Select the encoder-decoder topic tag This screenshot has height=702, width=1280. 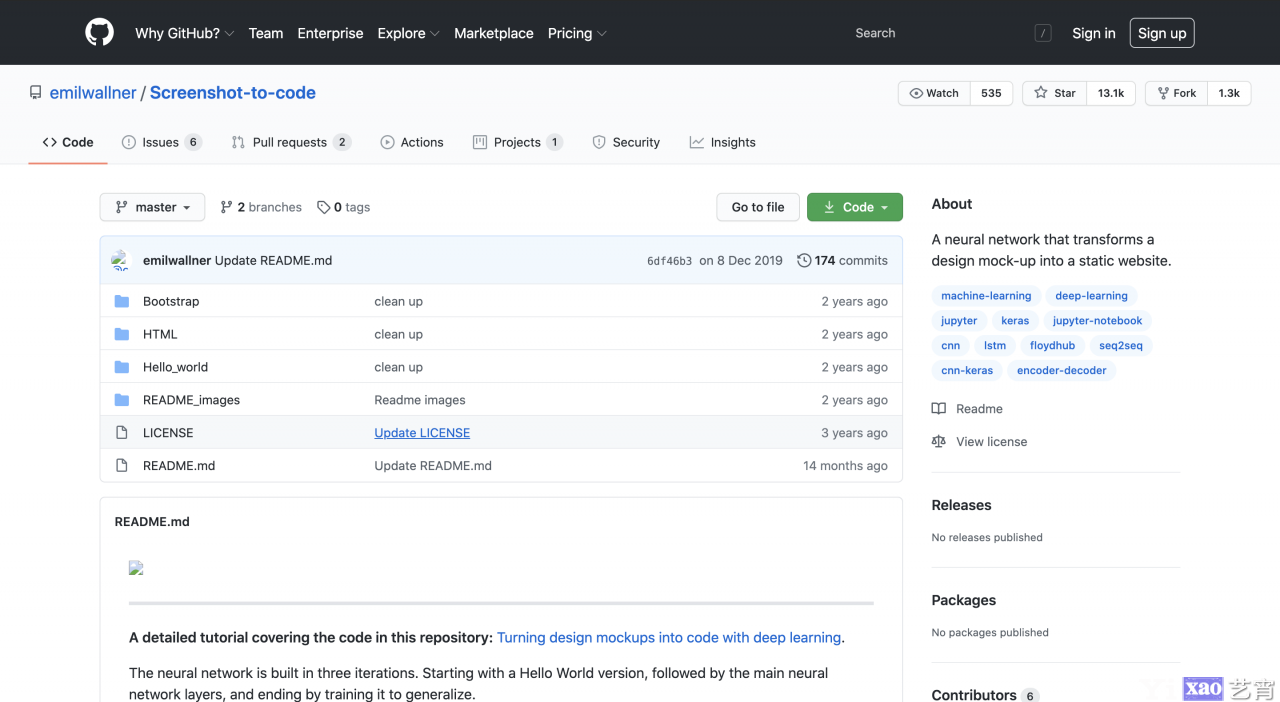pos(1062,371)
